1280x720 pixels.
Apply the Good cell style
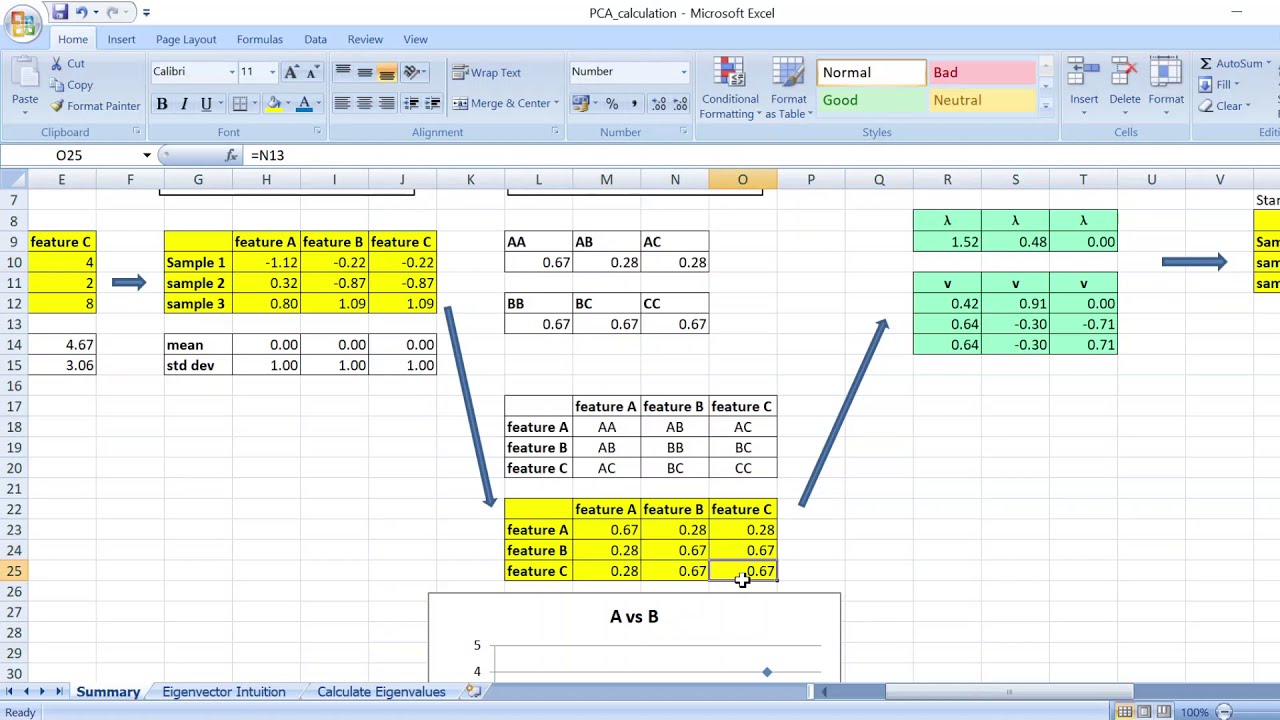(872, 100)
